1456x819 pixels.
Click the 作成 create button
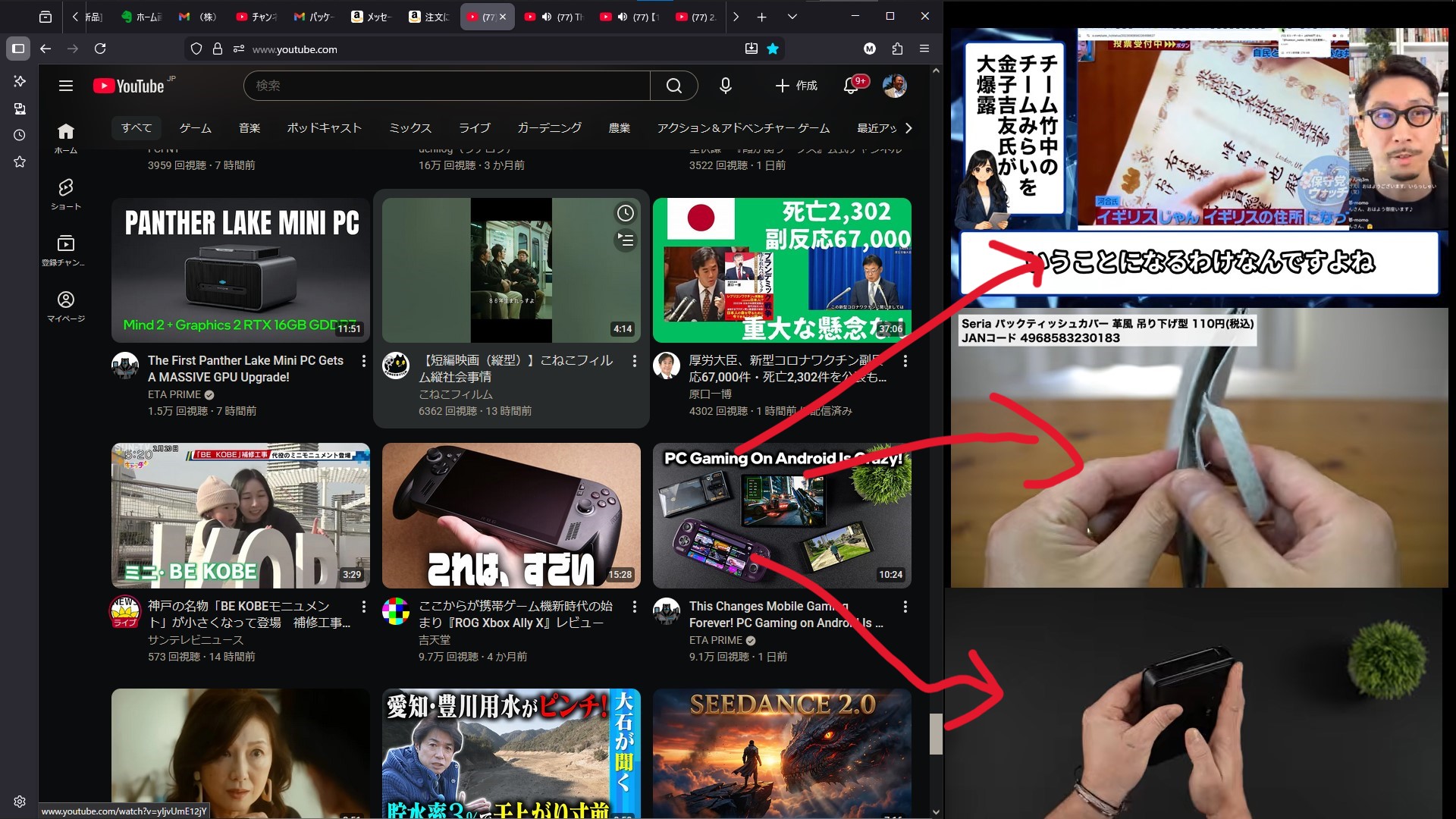[x=796, y=86]
